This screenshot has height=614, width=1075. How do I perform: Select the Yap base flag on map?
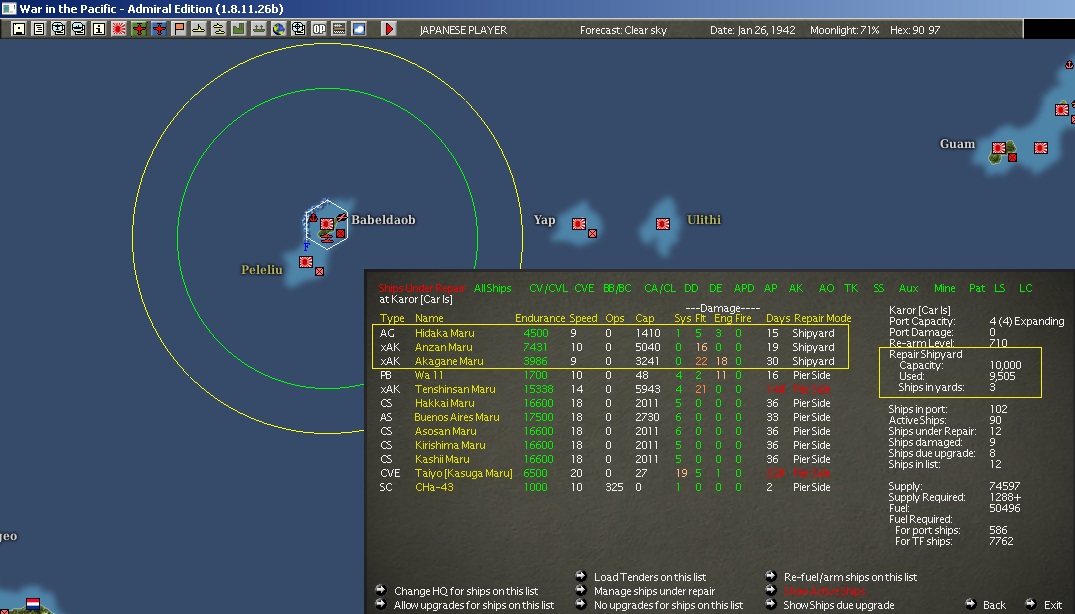pos(579,223)
